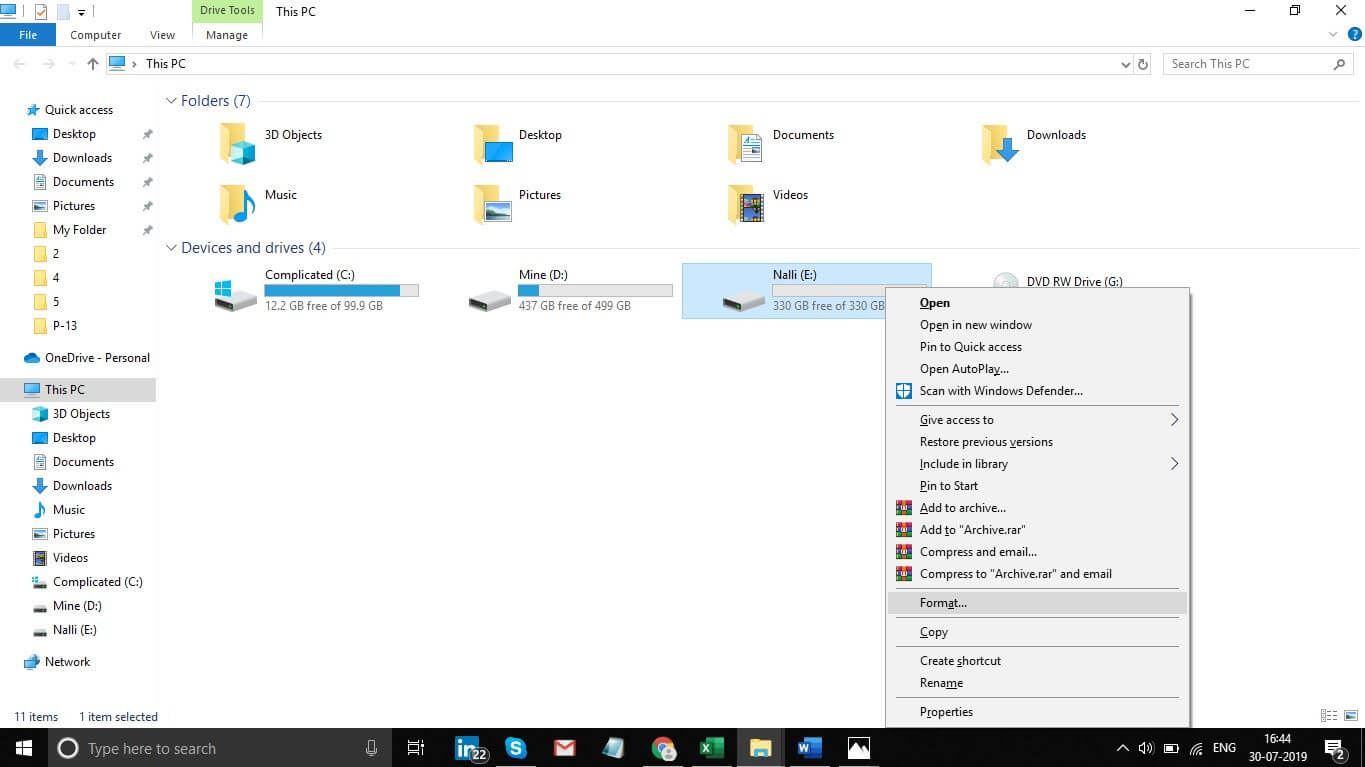Click the Refresh button beside address bar
The height and width of the screenshot is (767, 1365).
[x=1143, y=63]
